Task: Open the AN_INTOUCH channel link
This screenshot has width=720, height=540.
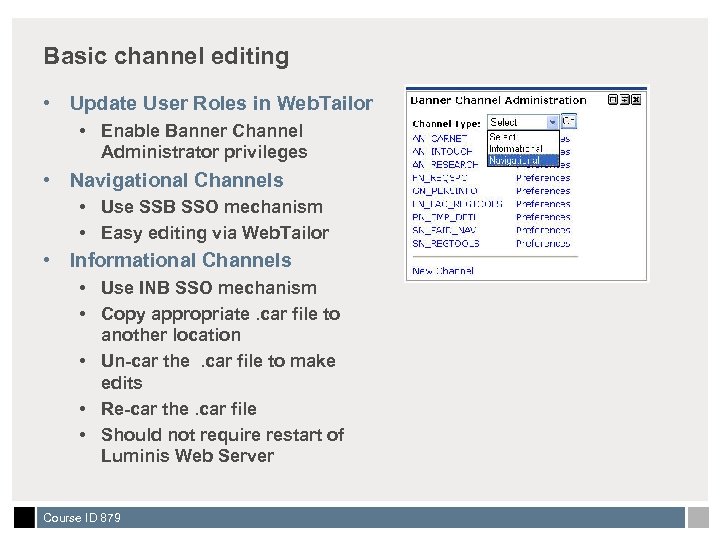Action: pyautogui.click(x=442, y=152)
